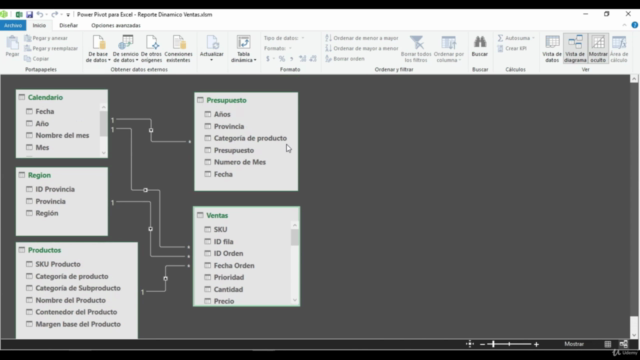Select the Inicio ribbon tab
This screenshot has width=640, height=360.
[x=39, y=25]
